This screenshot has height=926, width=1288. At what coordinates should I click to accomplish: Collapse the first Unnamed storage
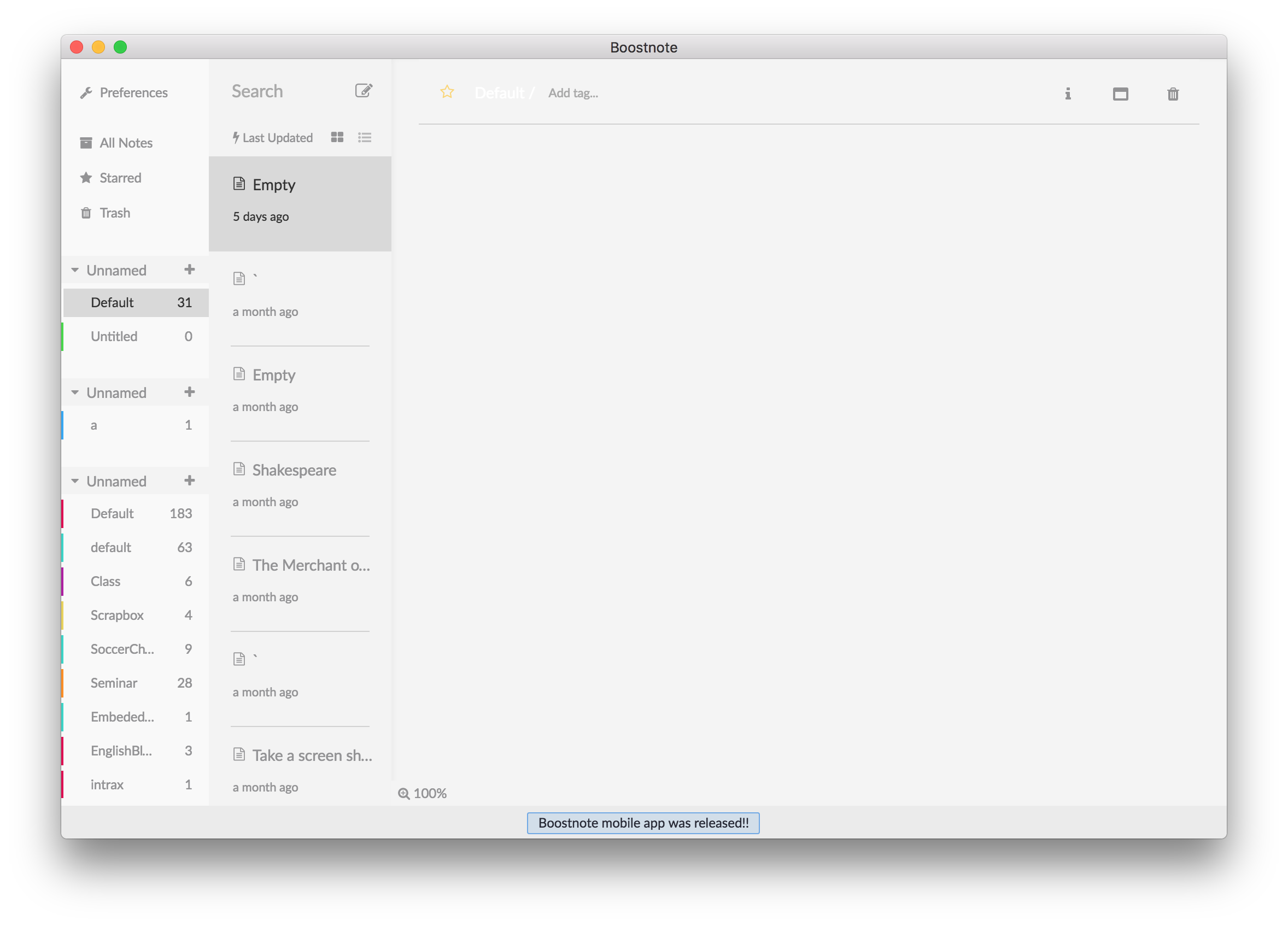[75, 269]
